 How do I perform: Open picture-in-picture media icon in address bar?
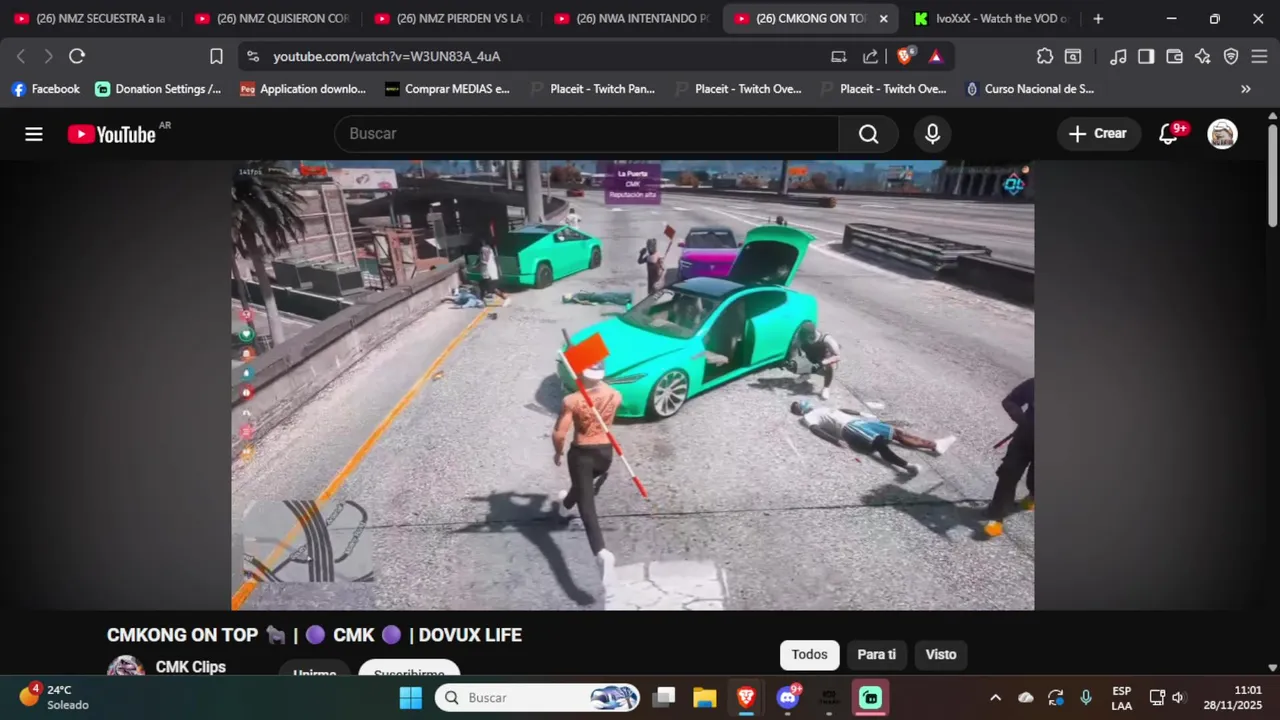[838, 56]
